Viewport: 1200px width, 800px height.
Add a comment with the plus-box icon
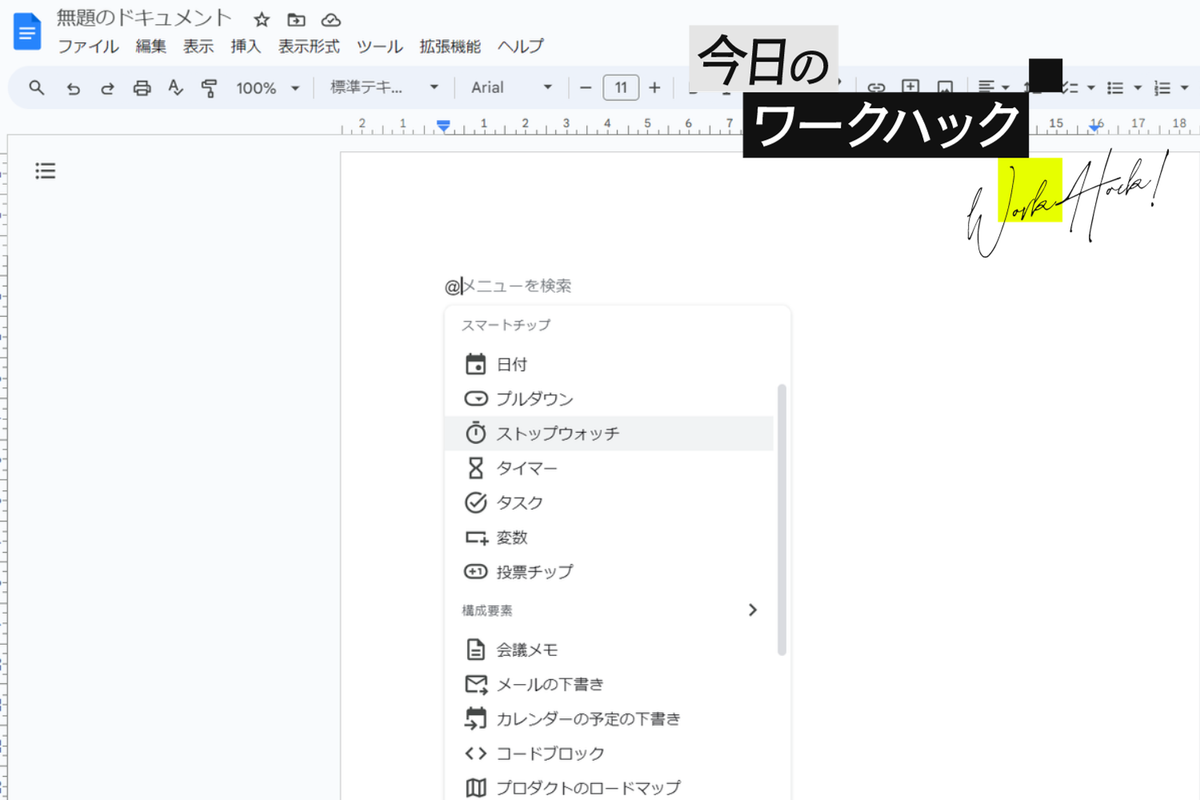[911, 88]
